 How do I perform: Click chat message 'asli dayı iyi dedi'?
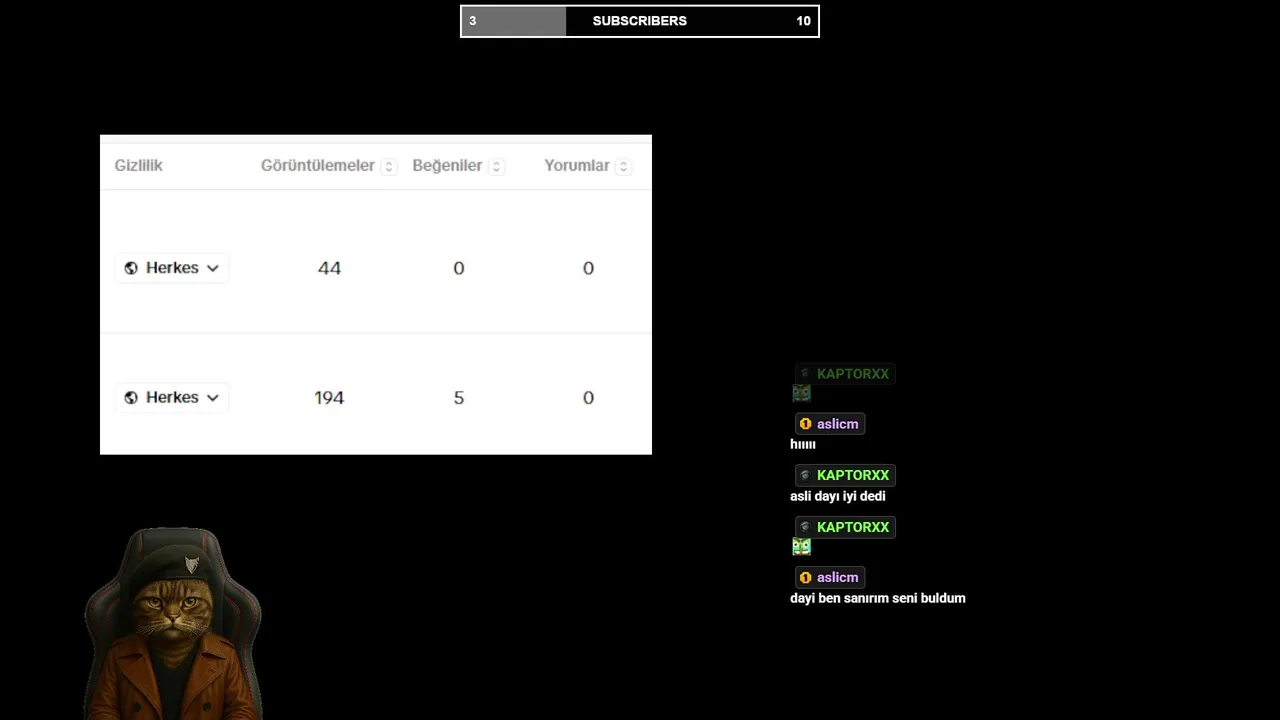pyautogui.click(x=838, y=496)
